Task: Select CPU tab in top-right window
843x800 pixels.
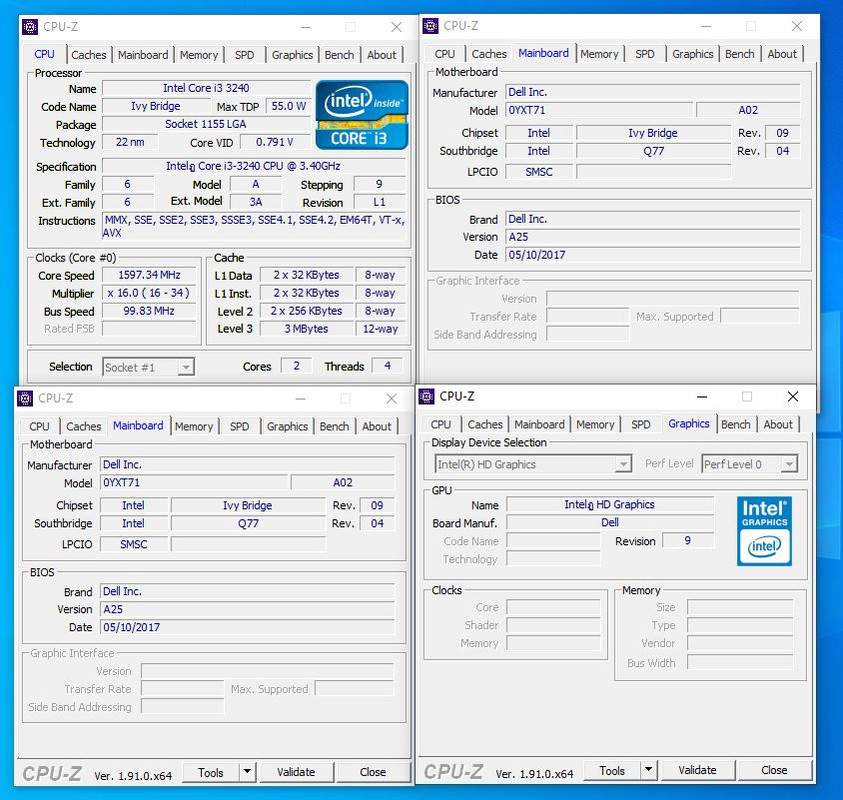Action: click(445, 54)
